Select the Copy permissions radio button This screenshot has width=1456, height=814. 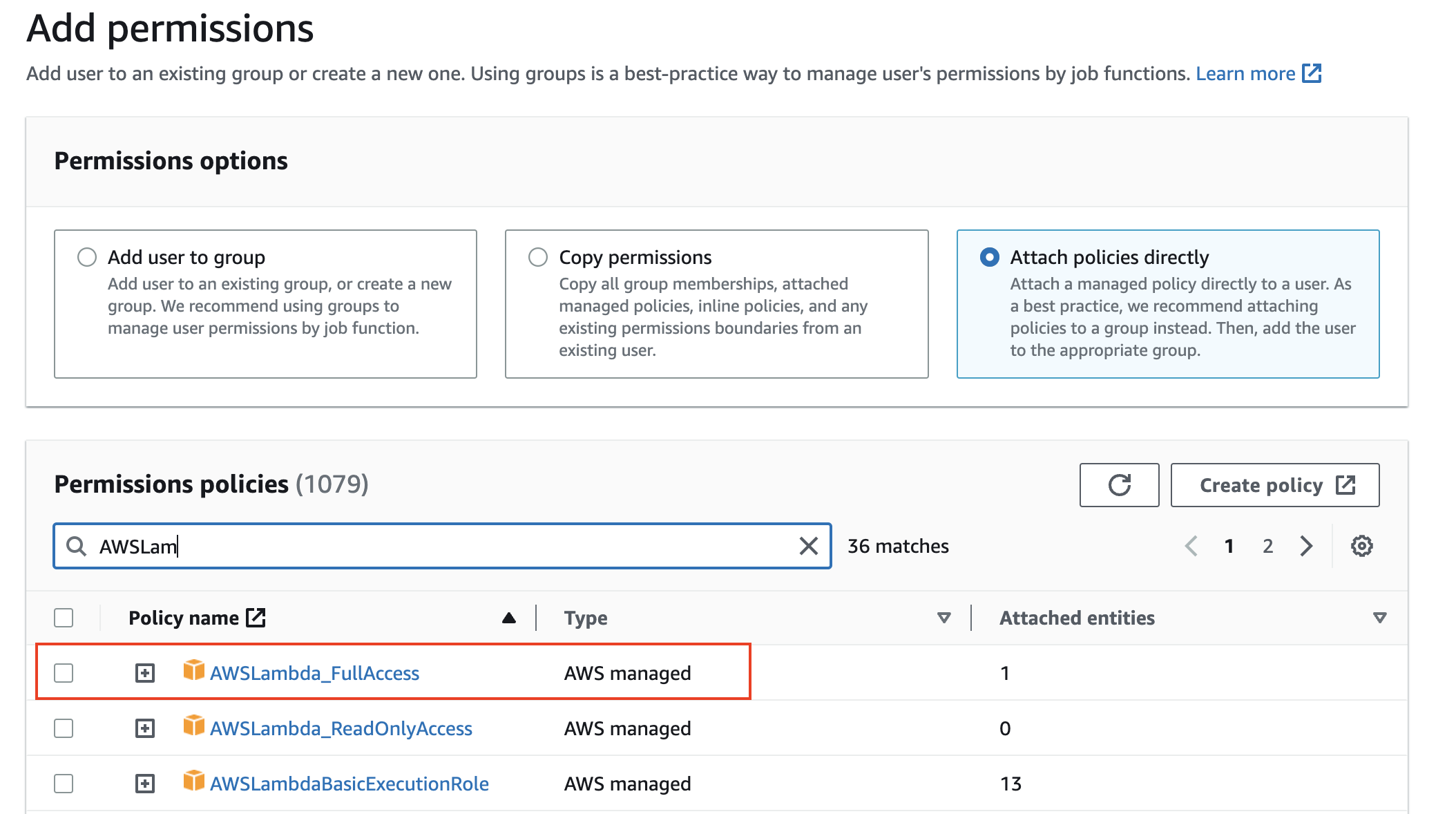click(x=538, y=257)
